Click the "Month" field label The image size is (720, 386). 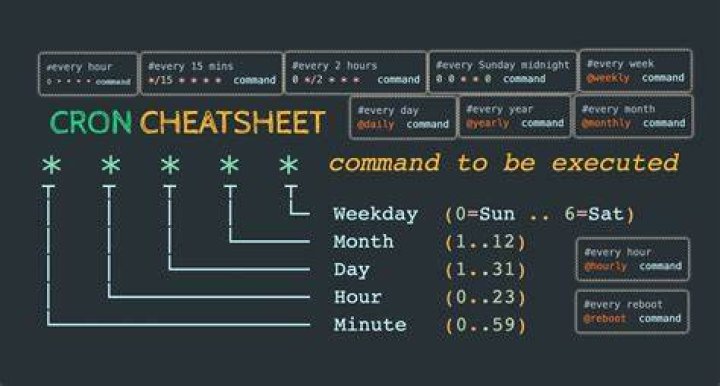[x=363, y=242]
